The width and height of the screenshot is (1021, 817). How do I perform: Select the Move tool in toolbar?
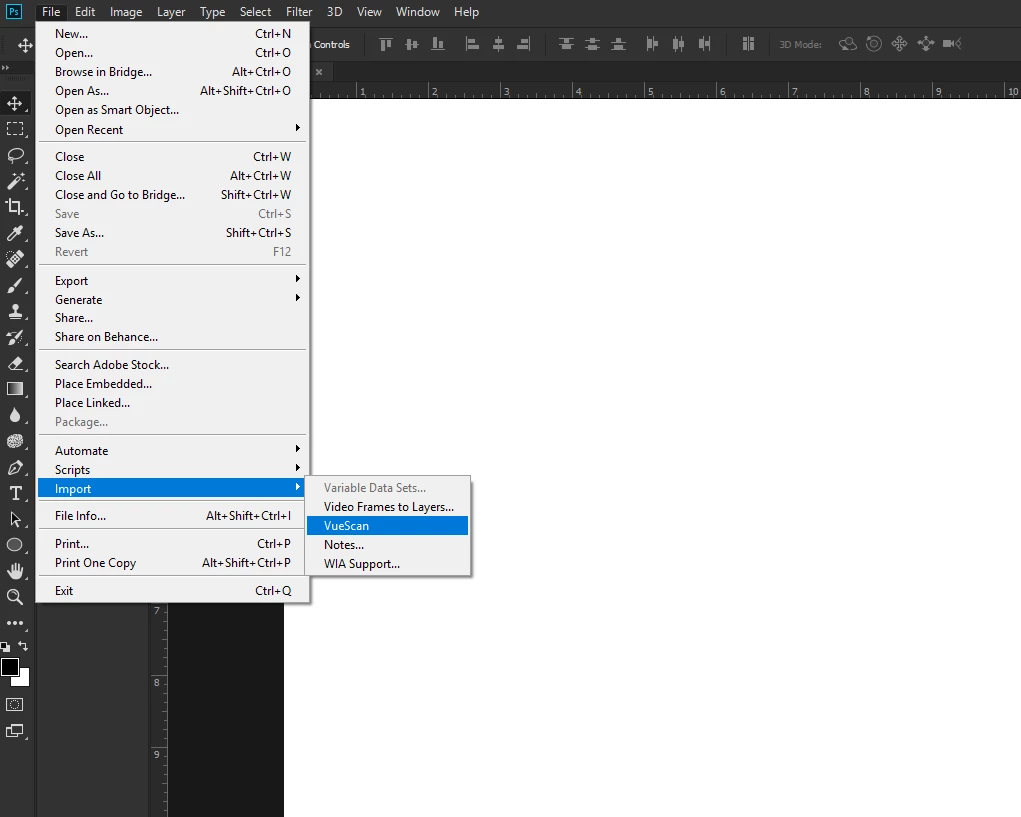pos(14,103)
